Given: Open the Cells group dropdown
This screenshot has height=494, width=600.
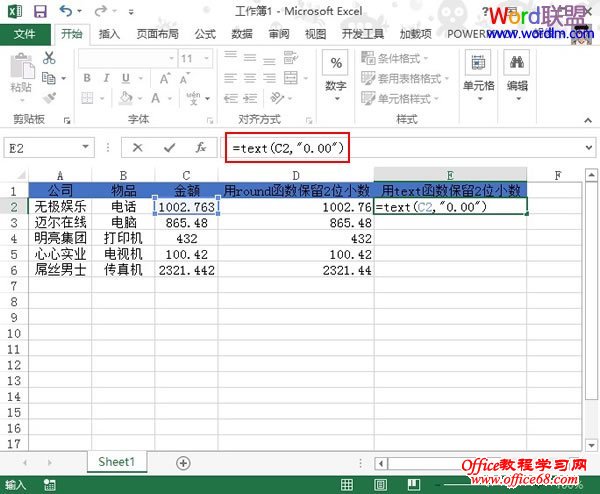Looking at the screenshot, I should [x=478, y=75].
